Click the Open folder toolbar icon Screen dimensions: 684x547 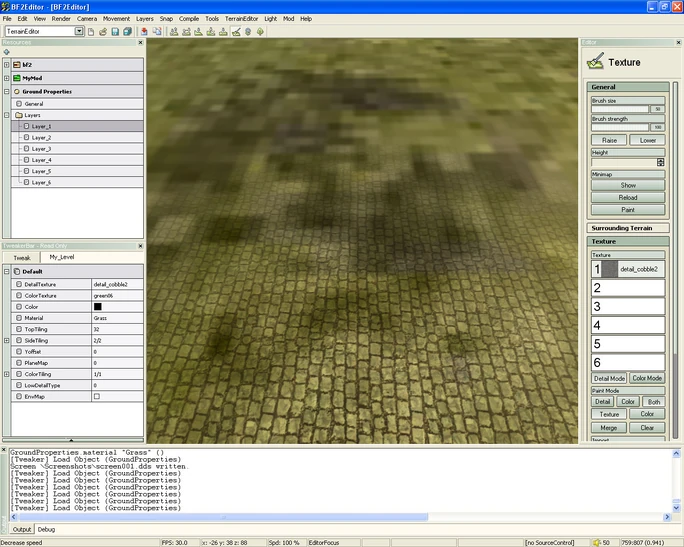(x=102, y=31)
